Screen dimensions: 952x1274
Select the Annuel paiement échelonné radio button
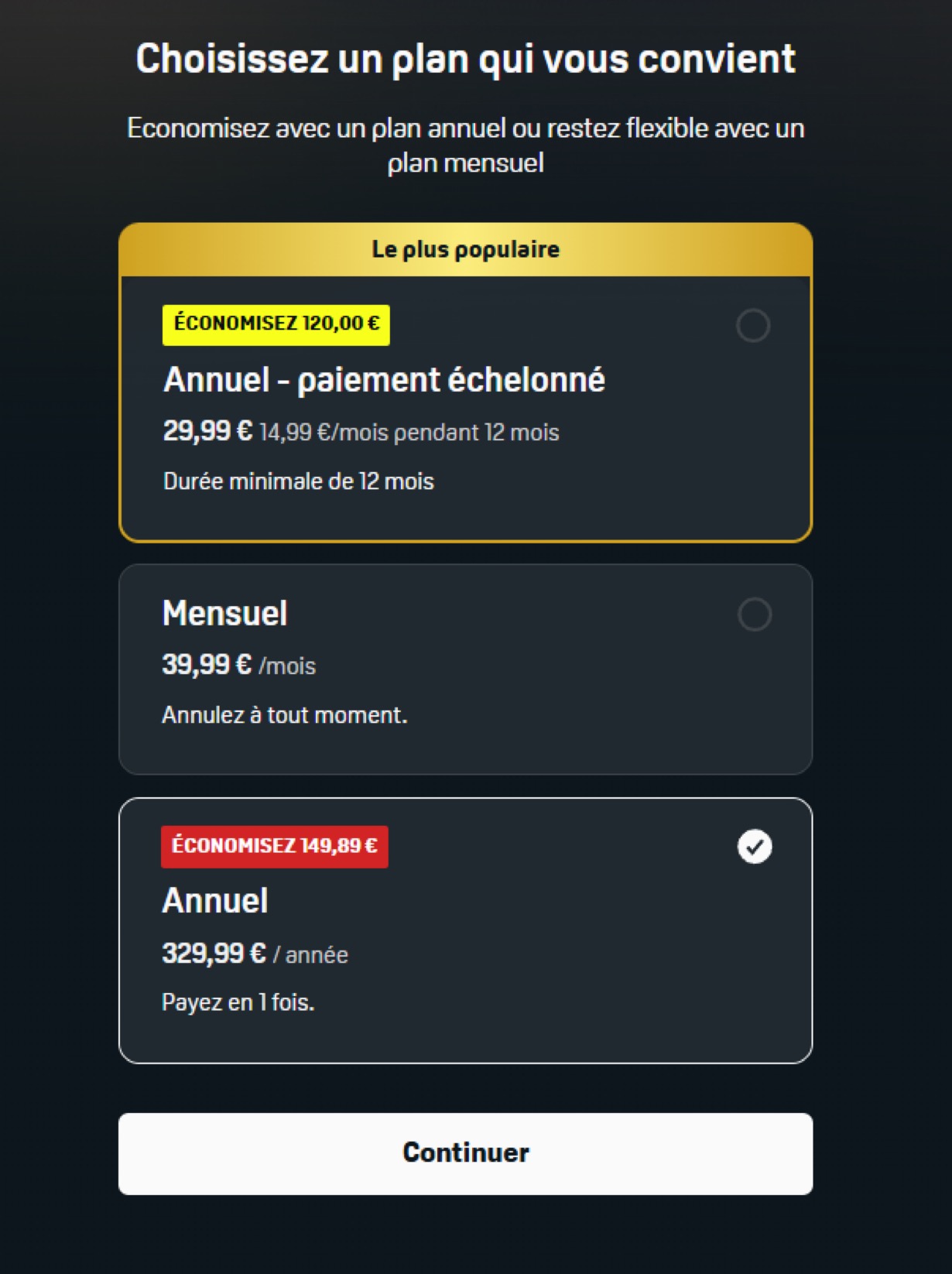click(752, 326)
